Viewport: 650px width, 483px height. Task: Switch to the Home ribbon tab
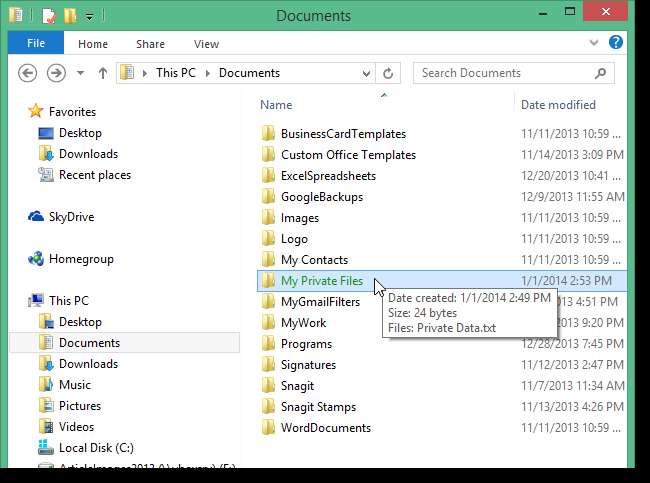pos(93,44)
